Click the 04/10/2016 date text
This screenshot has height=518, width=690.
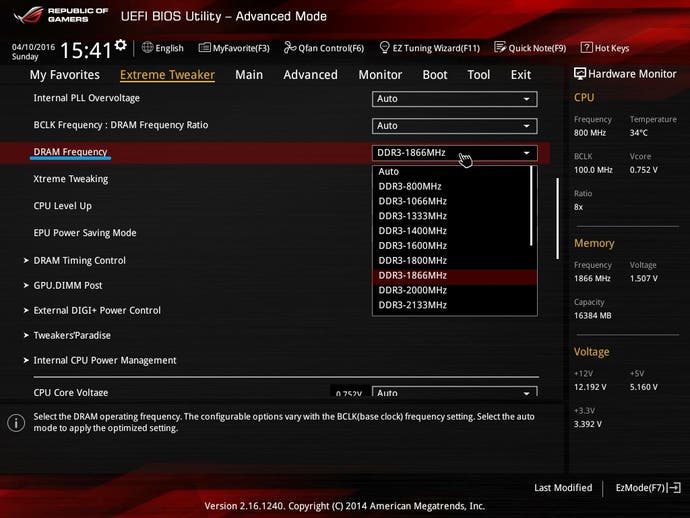point(33,47)
